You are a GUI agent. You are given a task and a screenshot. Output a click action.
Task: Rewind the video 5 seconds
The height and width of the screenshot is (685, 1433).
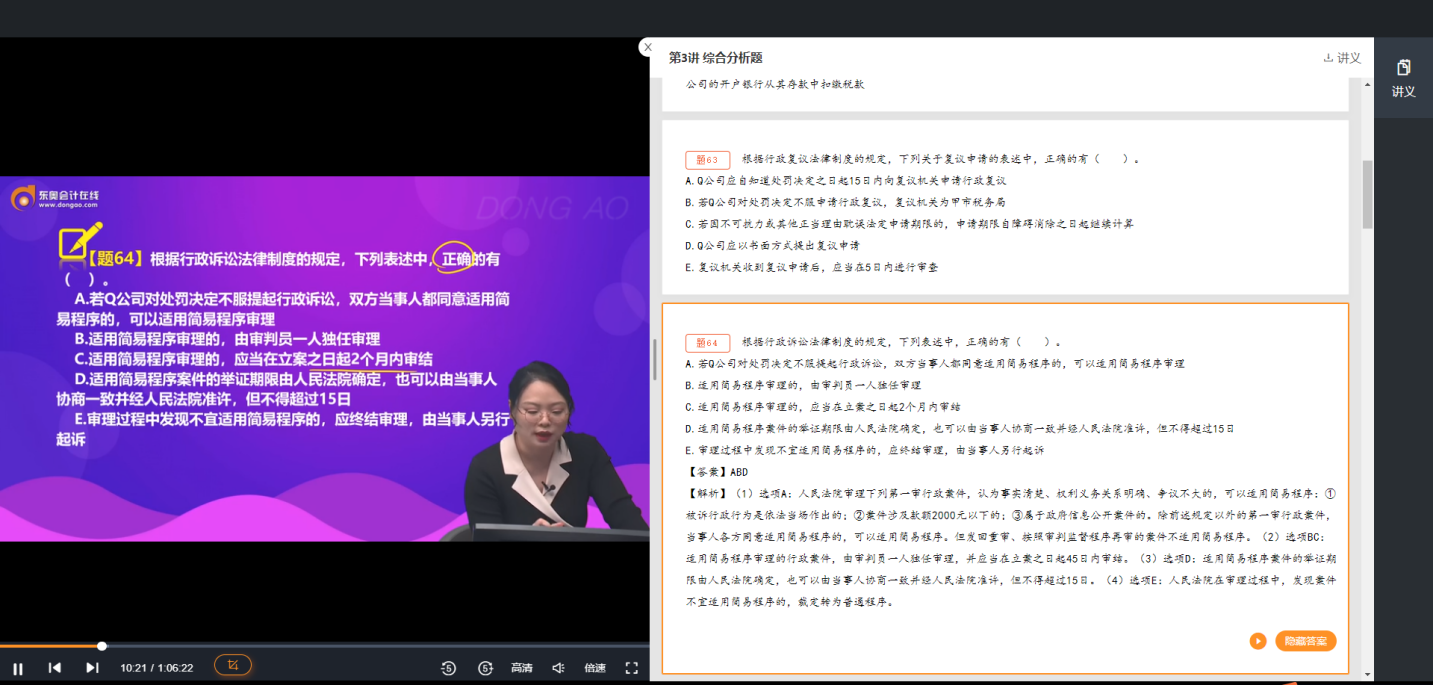448,667
